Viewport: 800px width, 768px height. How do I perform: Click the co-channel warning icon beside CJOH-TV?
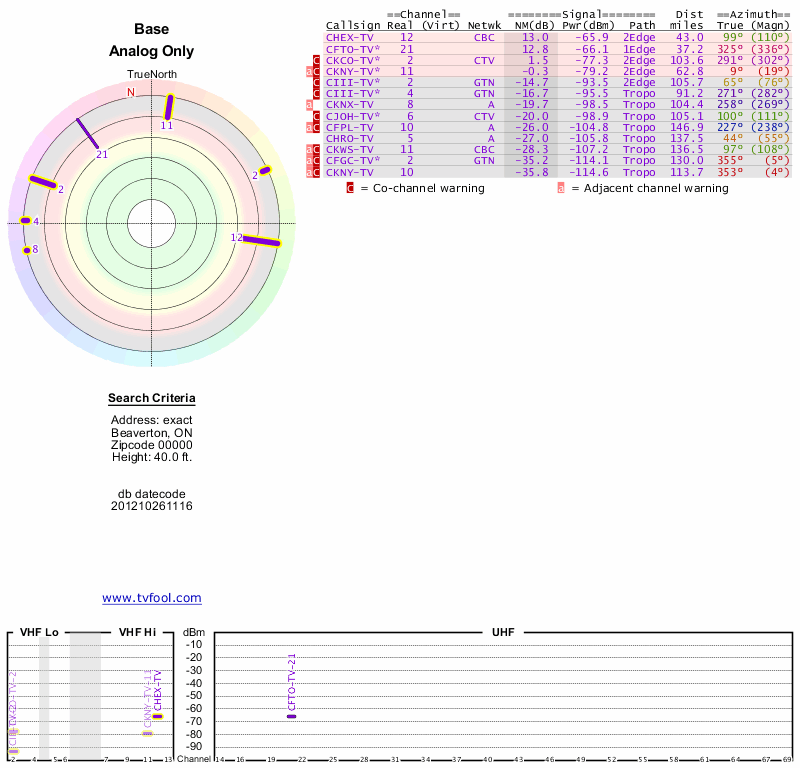pyautogui.click(x=317, y=116)
